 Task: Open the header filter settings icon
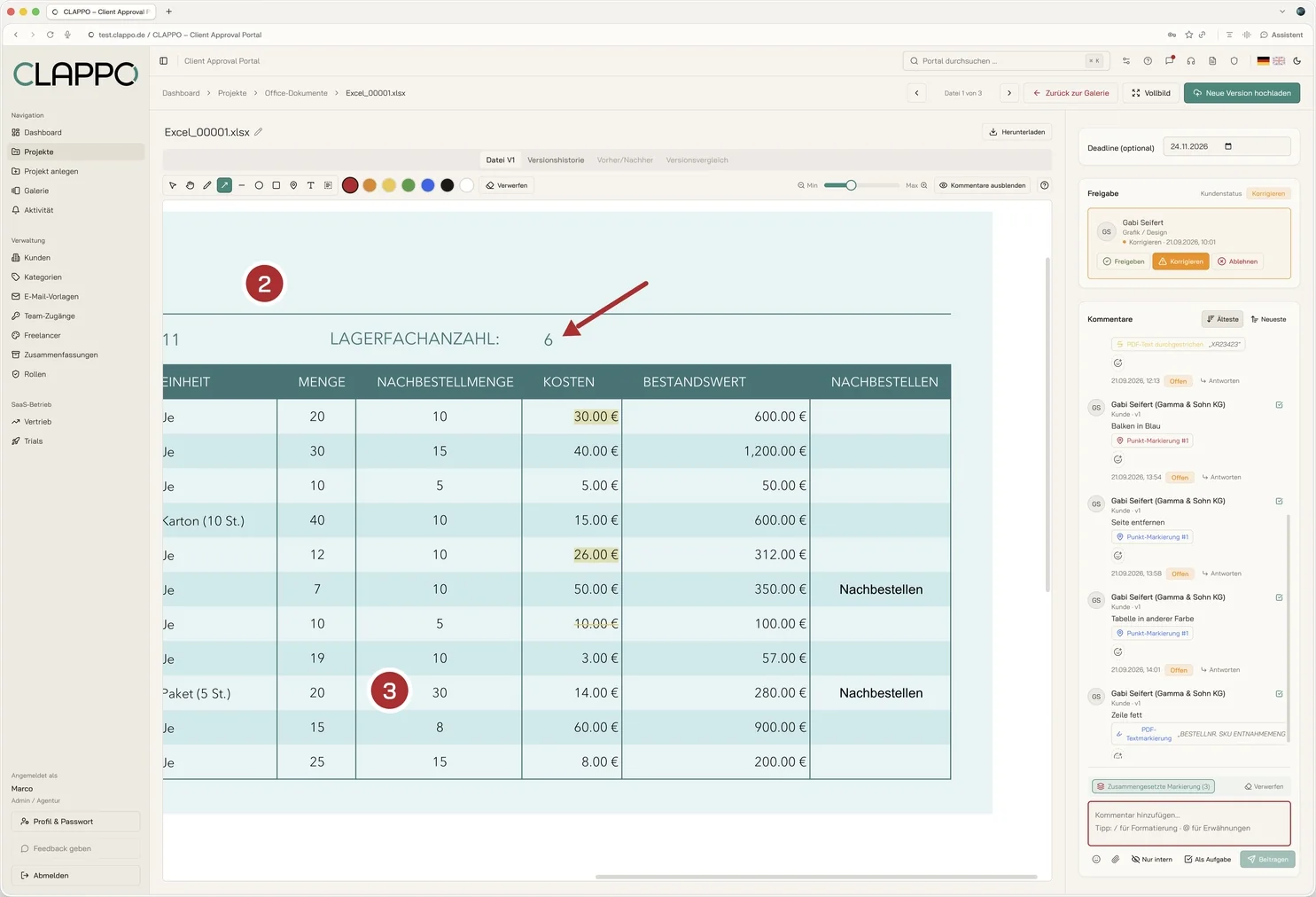pyautogui.click(x=1126, y=61)
